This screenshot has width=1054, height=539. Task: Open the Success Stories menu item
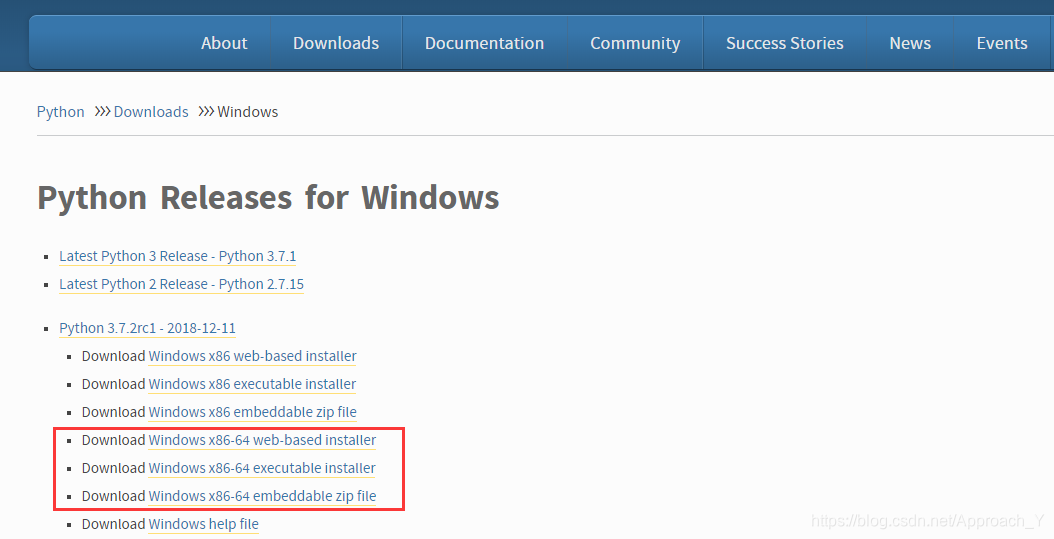coord(784,43)
